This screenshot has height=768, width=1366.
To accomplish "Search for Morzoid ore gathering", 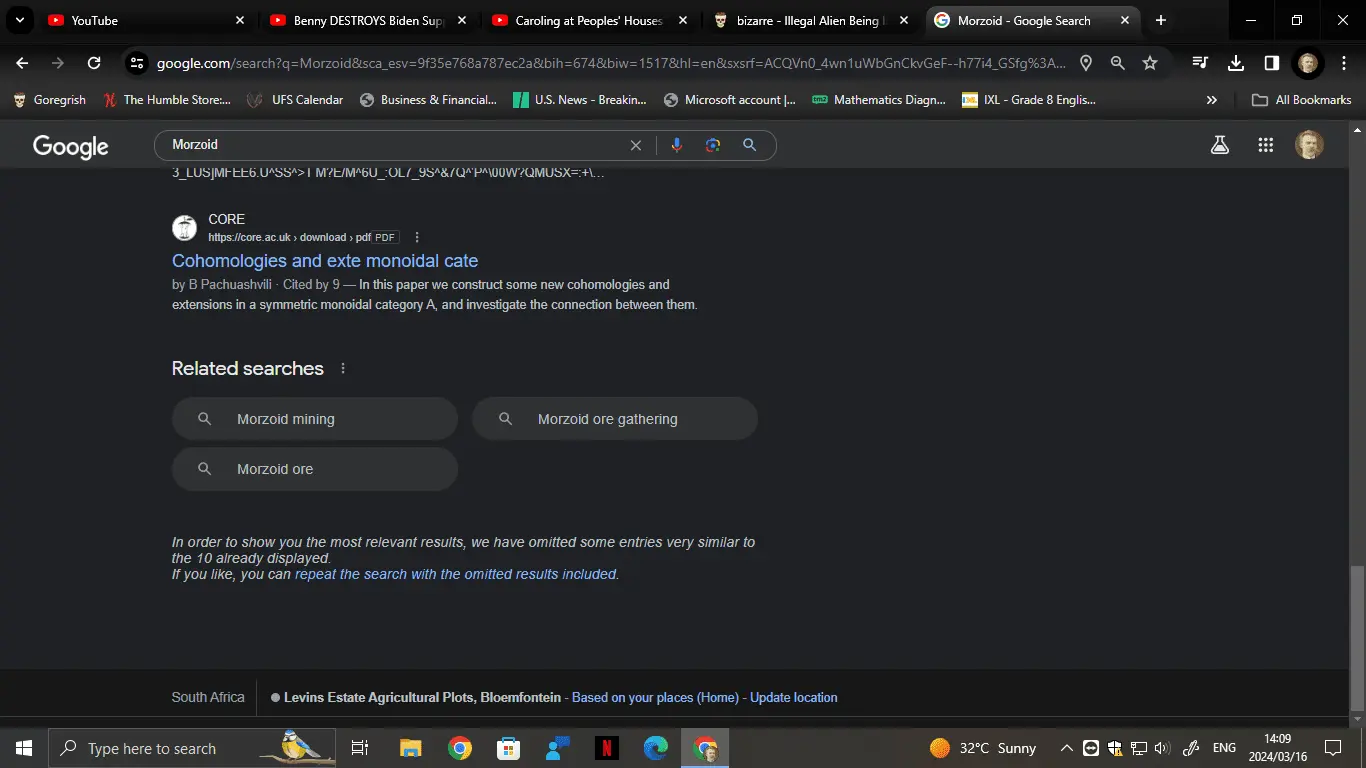I will [x=615, y=419].
